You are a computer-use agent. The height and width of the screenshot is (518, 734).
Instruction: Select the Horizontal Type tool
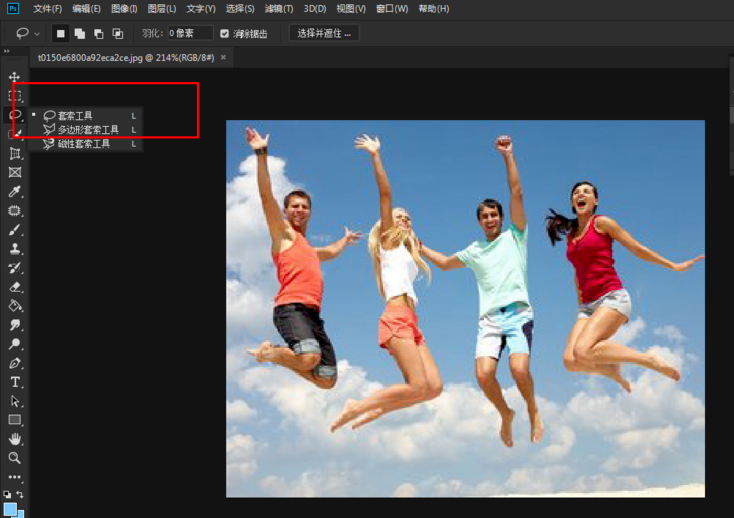15,382
